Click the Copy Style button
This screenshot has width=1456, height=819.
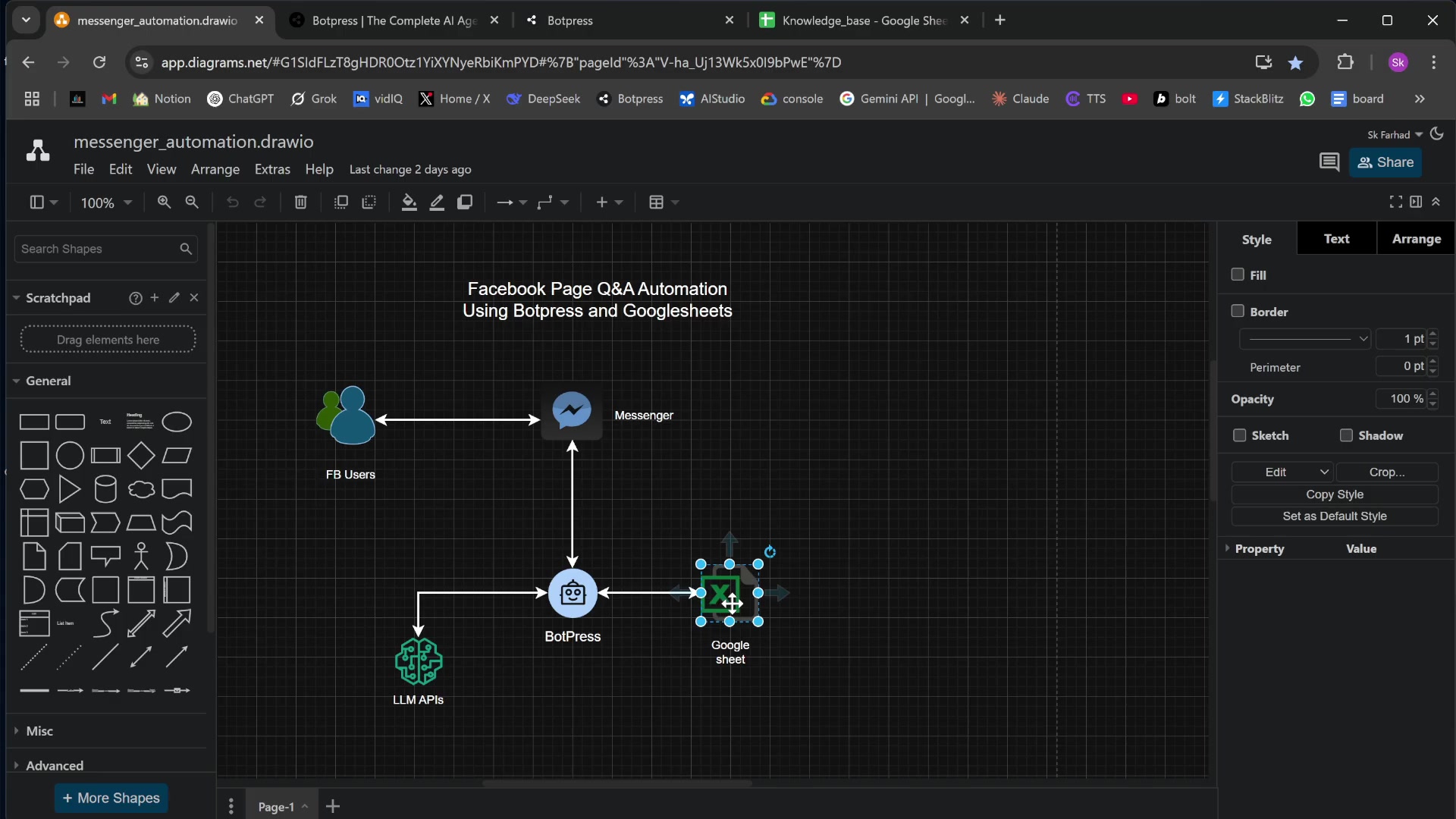tap(1335, 494)
